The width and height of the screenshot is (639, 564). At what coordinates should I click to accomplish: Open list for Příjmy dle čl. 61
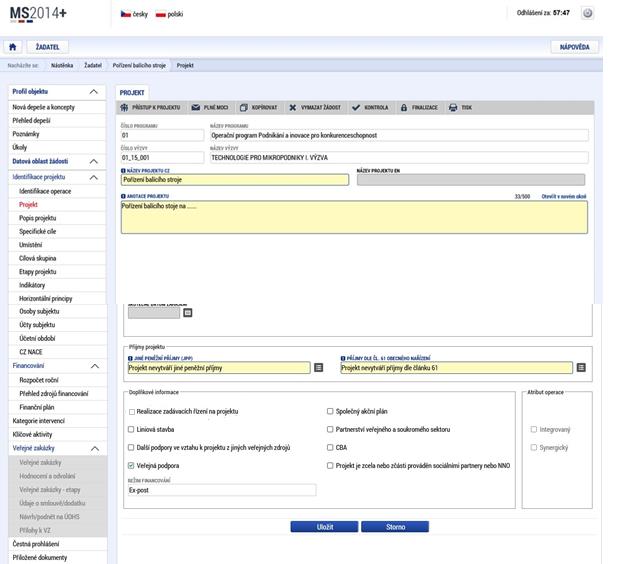point(581,368)
